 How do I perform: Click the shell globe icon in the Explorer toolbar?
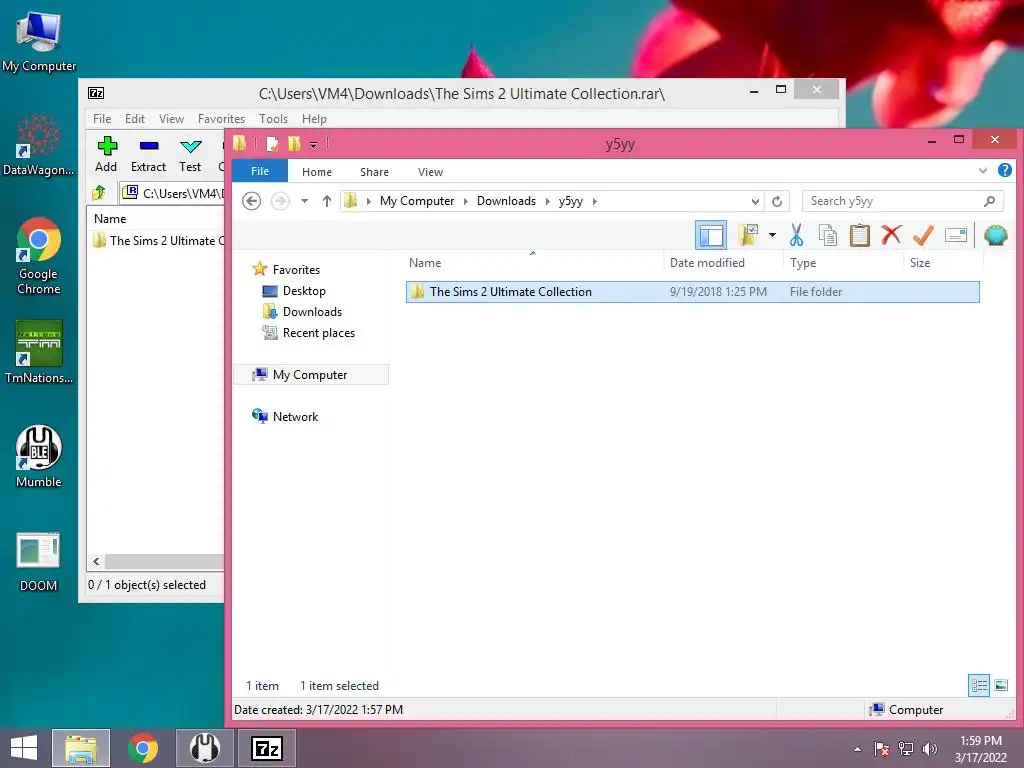[995, 235]
